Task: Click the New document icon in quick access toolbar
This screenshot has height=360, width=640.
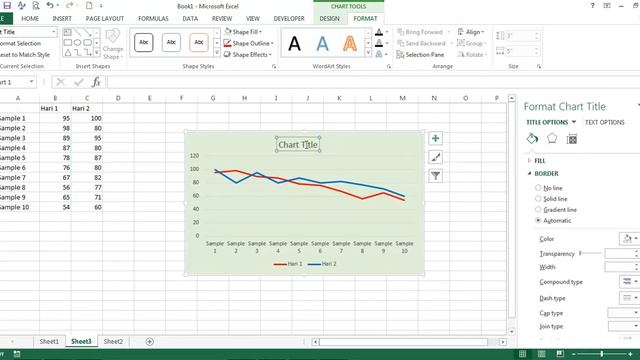Action: (x=89, y=6)
